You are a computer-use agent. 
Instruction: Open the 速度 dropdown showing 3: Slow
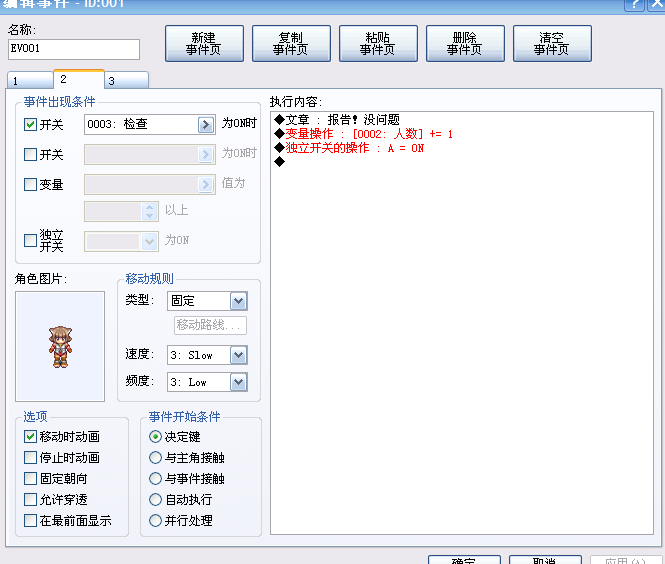point(207,355)
